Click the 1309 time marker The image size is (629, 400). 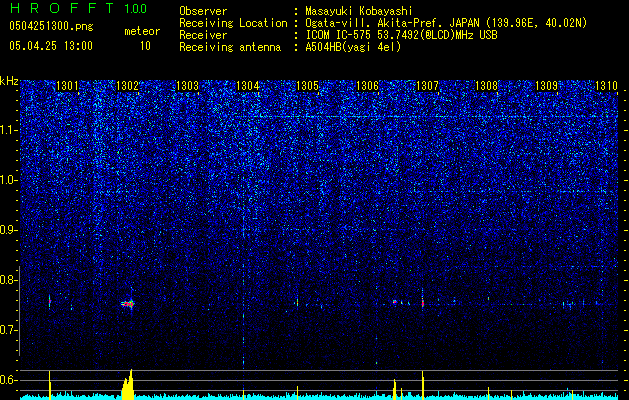[x=546, y=85]
